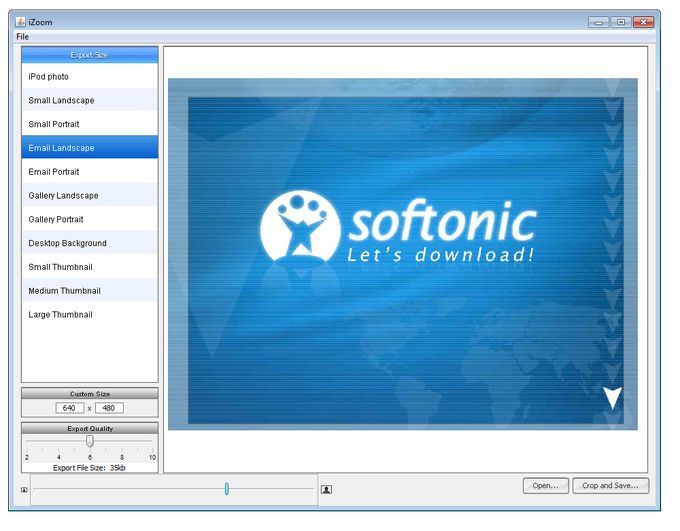The image size is (680, 531).
Task: Select iPod photo export size
Action: tap(89, 77)
